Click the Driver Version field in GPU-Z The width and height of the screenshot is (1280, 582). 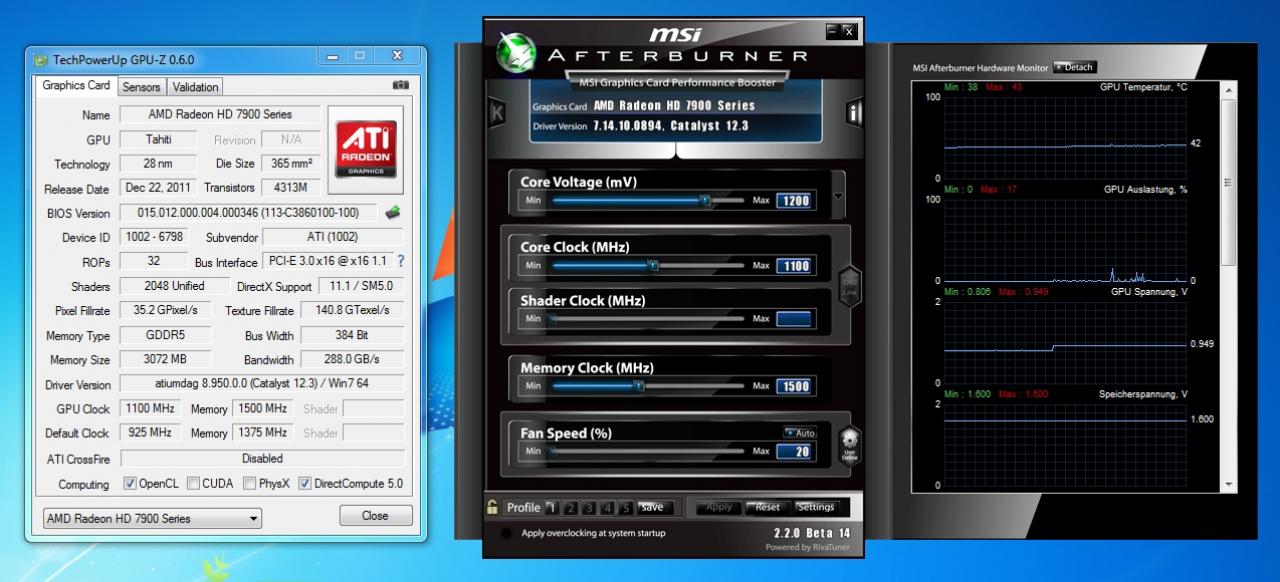pos(262,384)
